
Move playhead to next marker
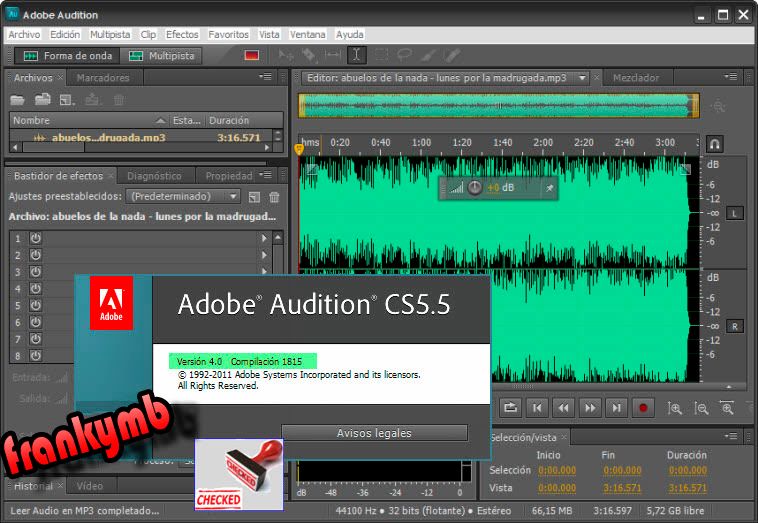click(616, 408)
